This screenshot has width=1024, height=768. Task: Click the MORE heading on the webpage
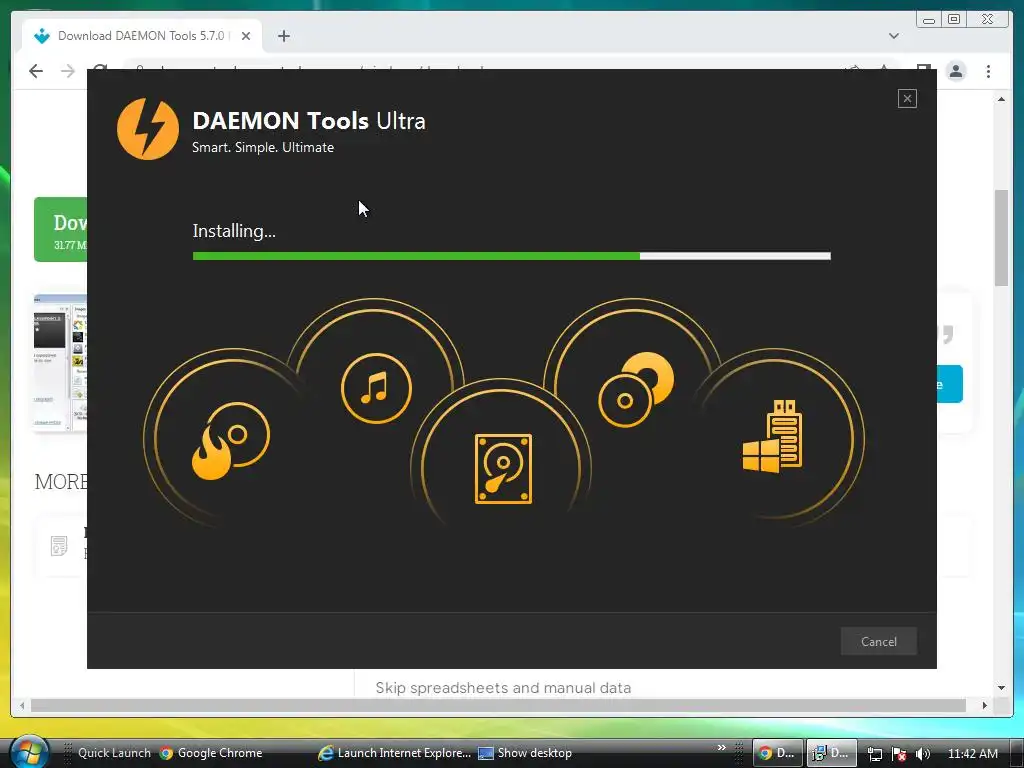[61, 482]
